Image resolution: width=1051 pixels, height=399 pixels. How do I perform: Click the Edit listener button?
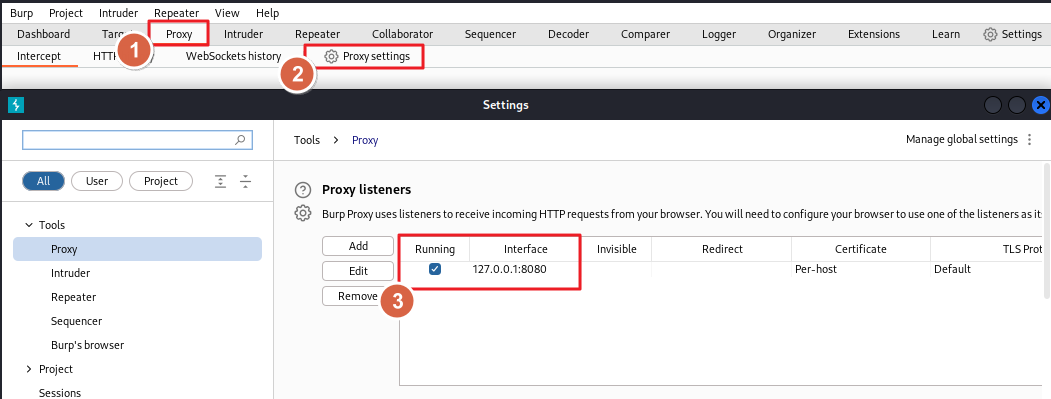pyautogui.click(x=359, y=271)
